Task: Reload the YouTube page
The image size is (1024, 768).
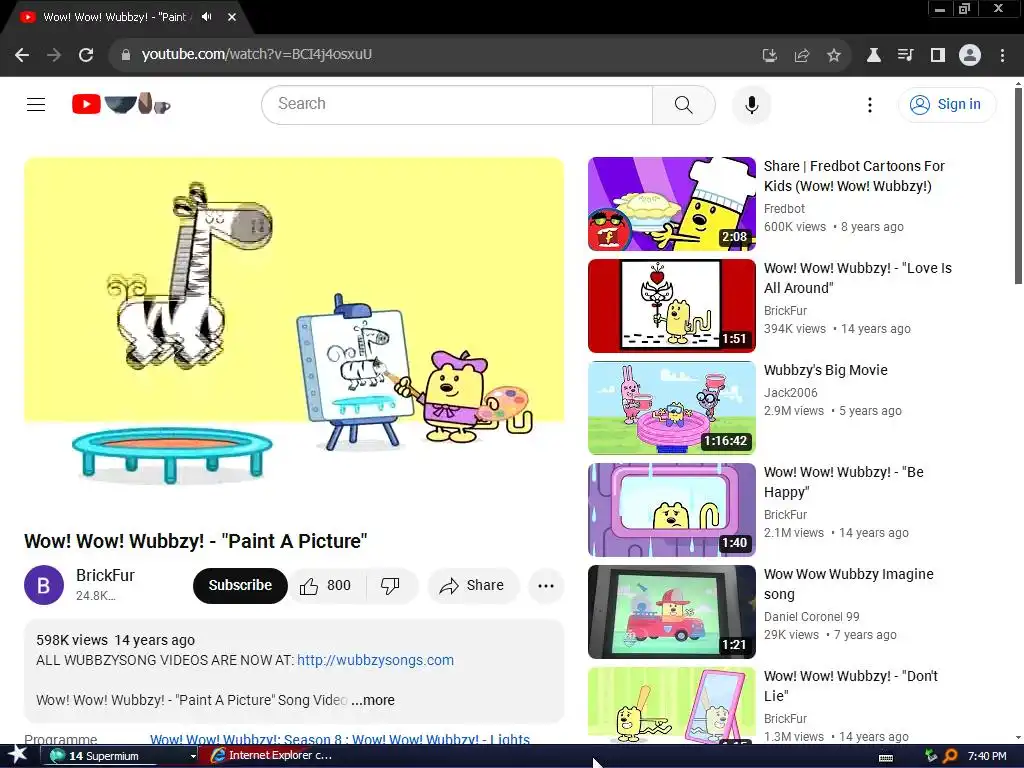Action: (x=86, y=55)
